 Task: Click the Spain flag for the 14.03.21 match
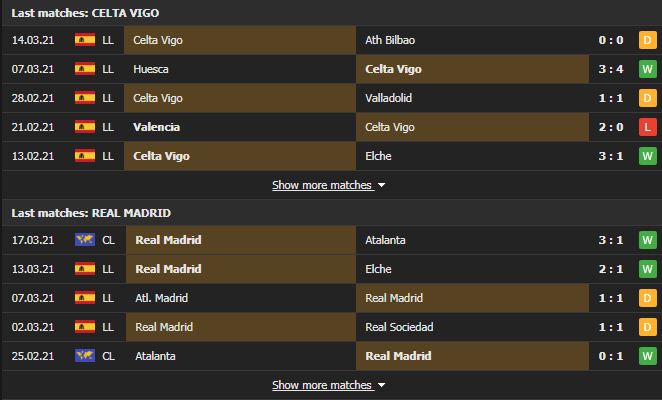85,40
